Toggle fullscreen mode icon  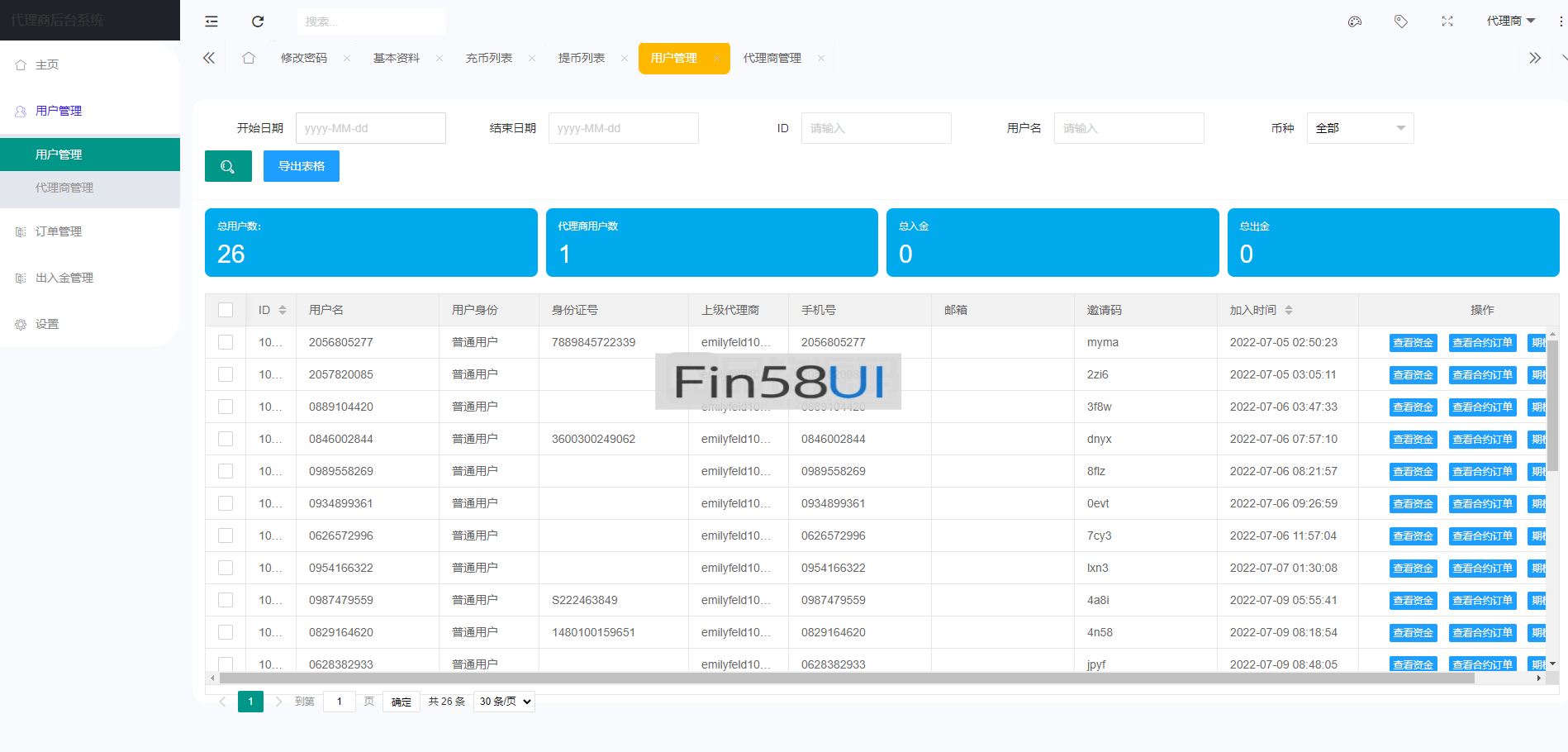pos(1447,21)
